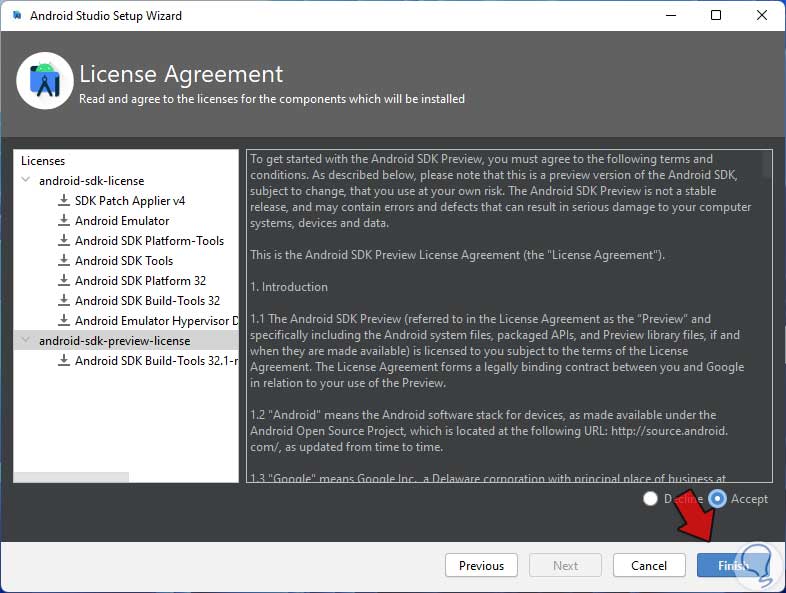Click the Finish button
This screenshot has width=786, height=593.
pyautogui.click(x=733, y=565)
